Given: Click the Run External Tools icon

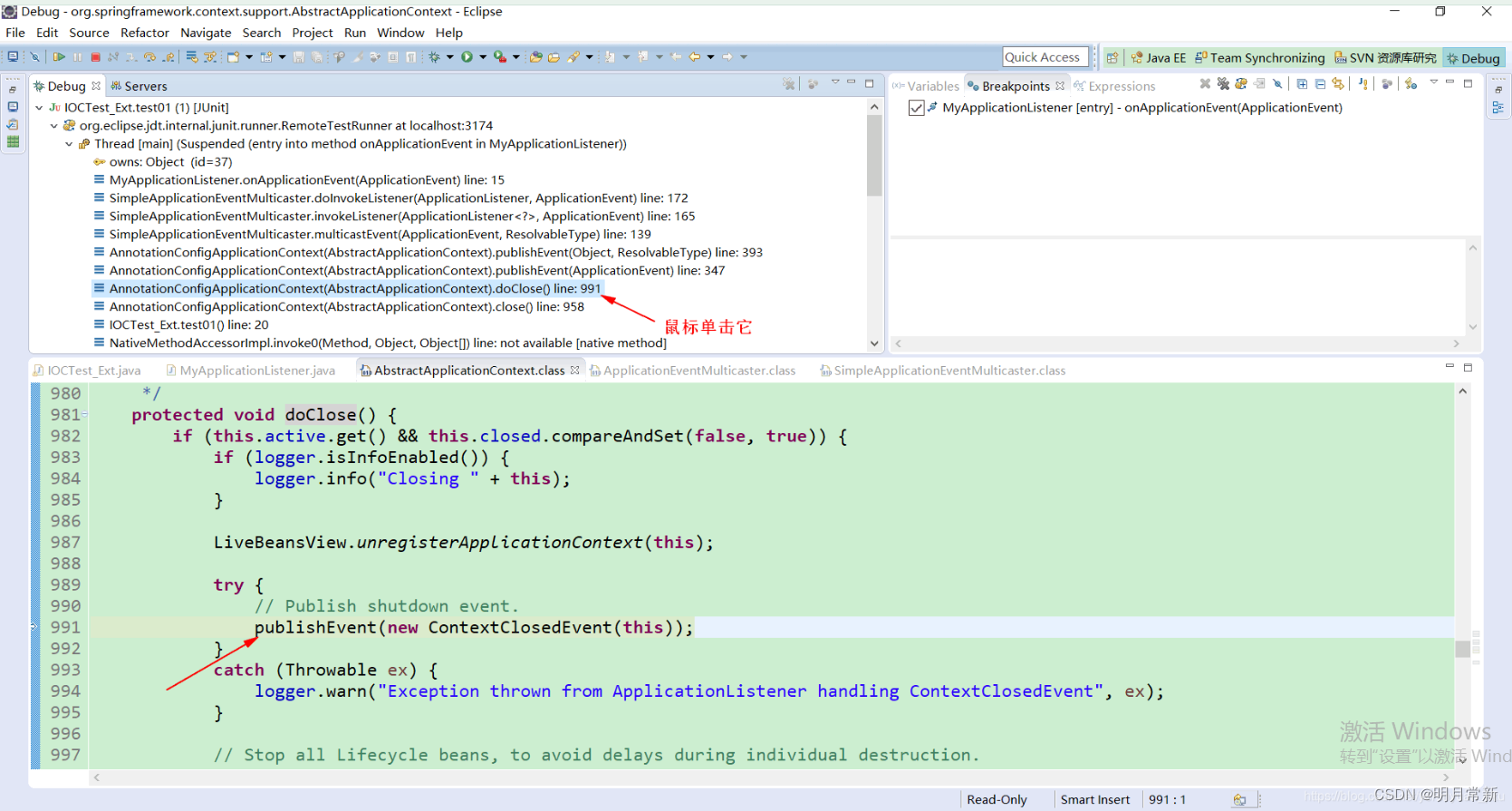Looking at the screenshot, I should pyautogui.click(x=500, y=57).
